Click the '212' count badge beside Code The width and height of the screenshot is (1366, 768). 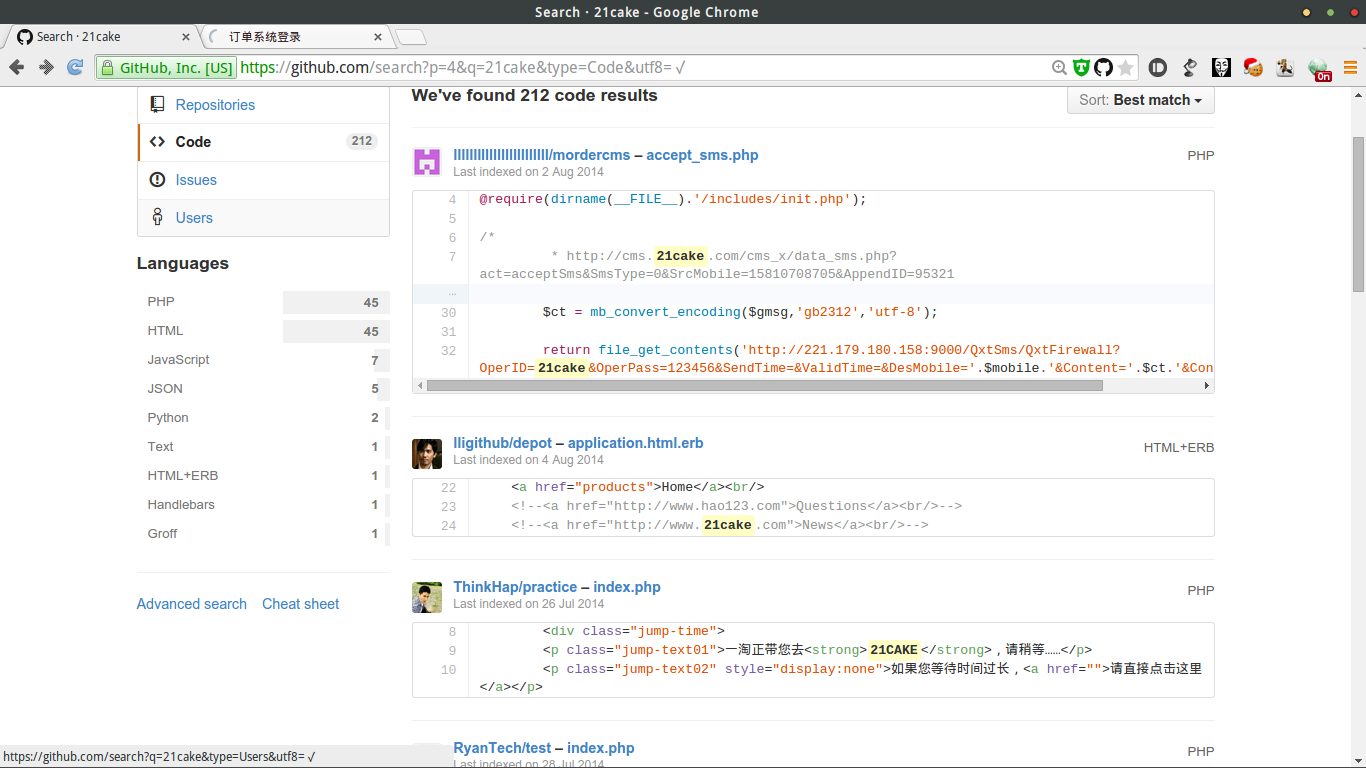pos(362,141)
